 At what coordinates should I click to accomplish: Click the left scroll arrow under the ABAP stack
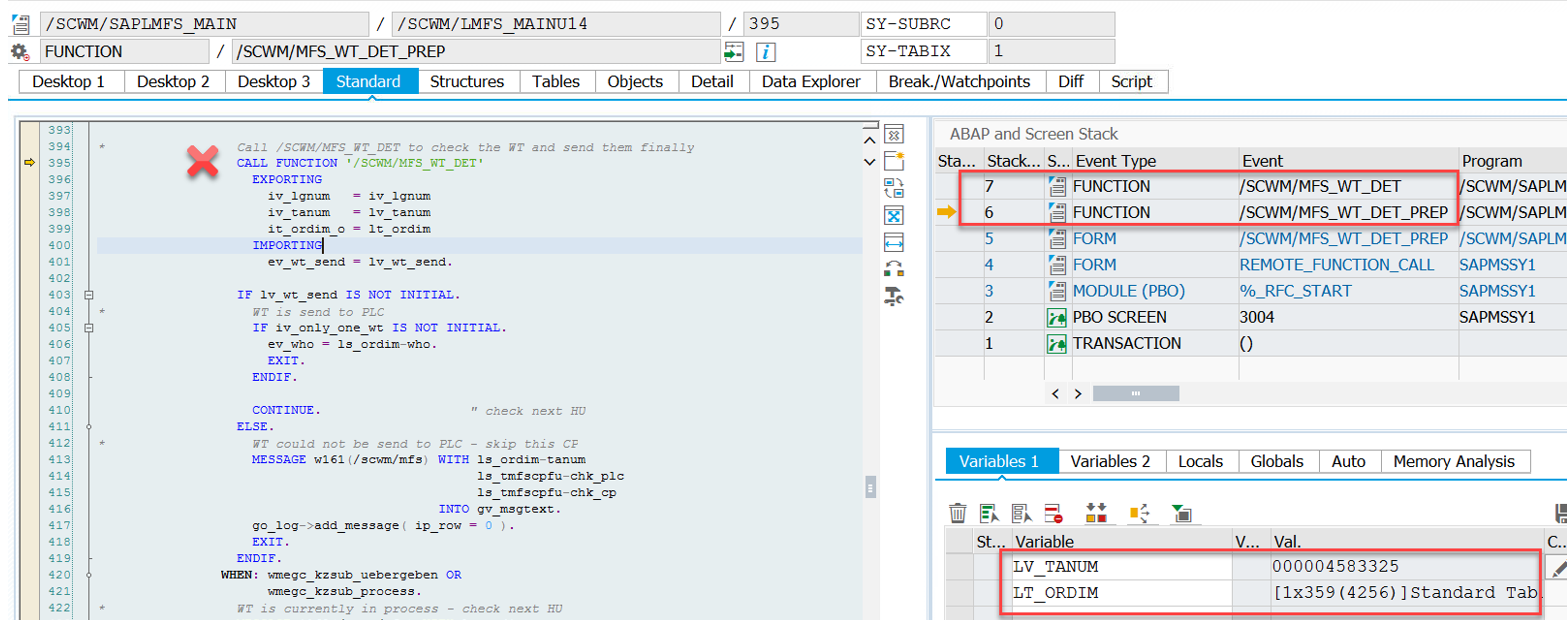coord(1057,394)
